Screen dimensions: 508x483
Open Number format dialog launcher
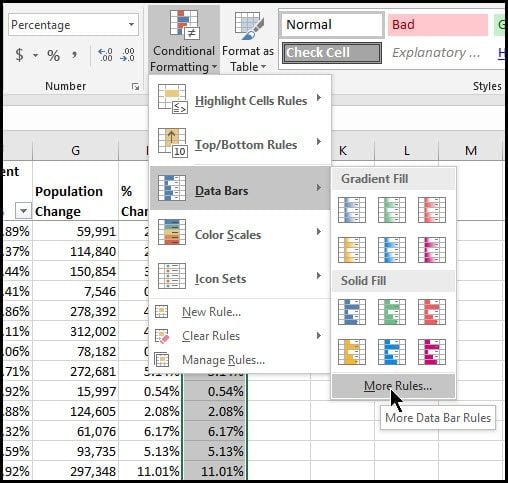pyautogui.click(x=135, y=87)
